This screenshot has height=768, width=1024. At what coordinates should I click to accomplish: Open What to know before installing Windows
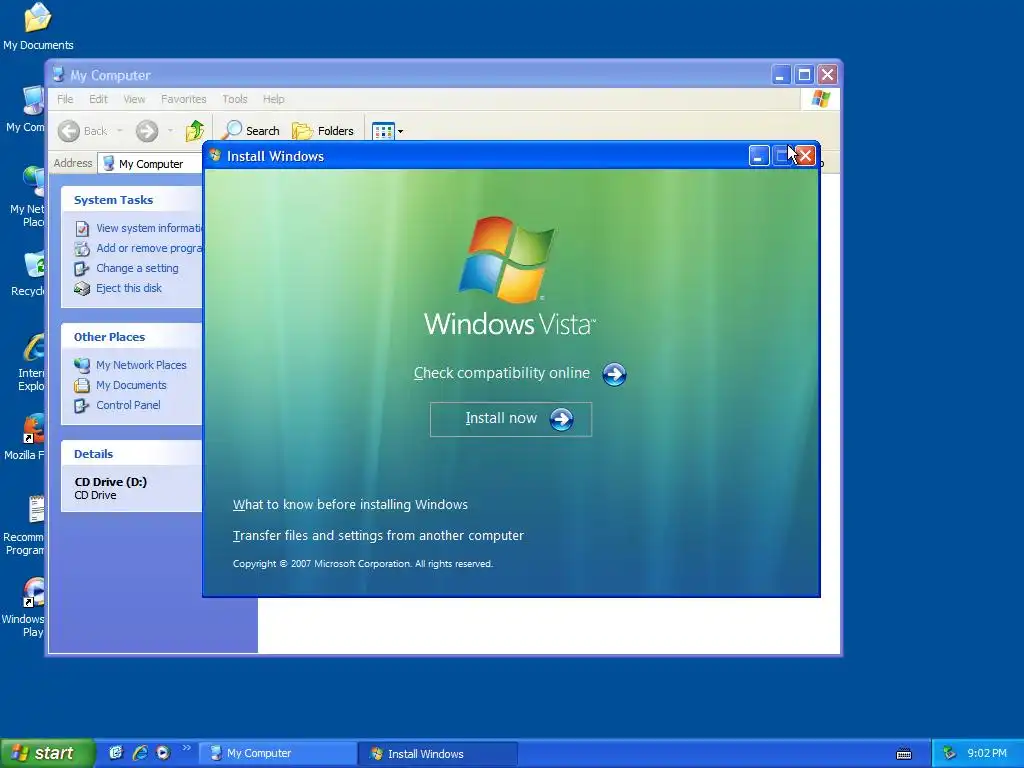pyautogui.click(x=350, y=504)
